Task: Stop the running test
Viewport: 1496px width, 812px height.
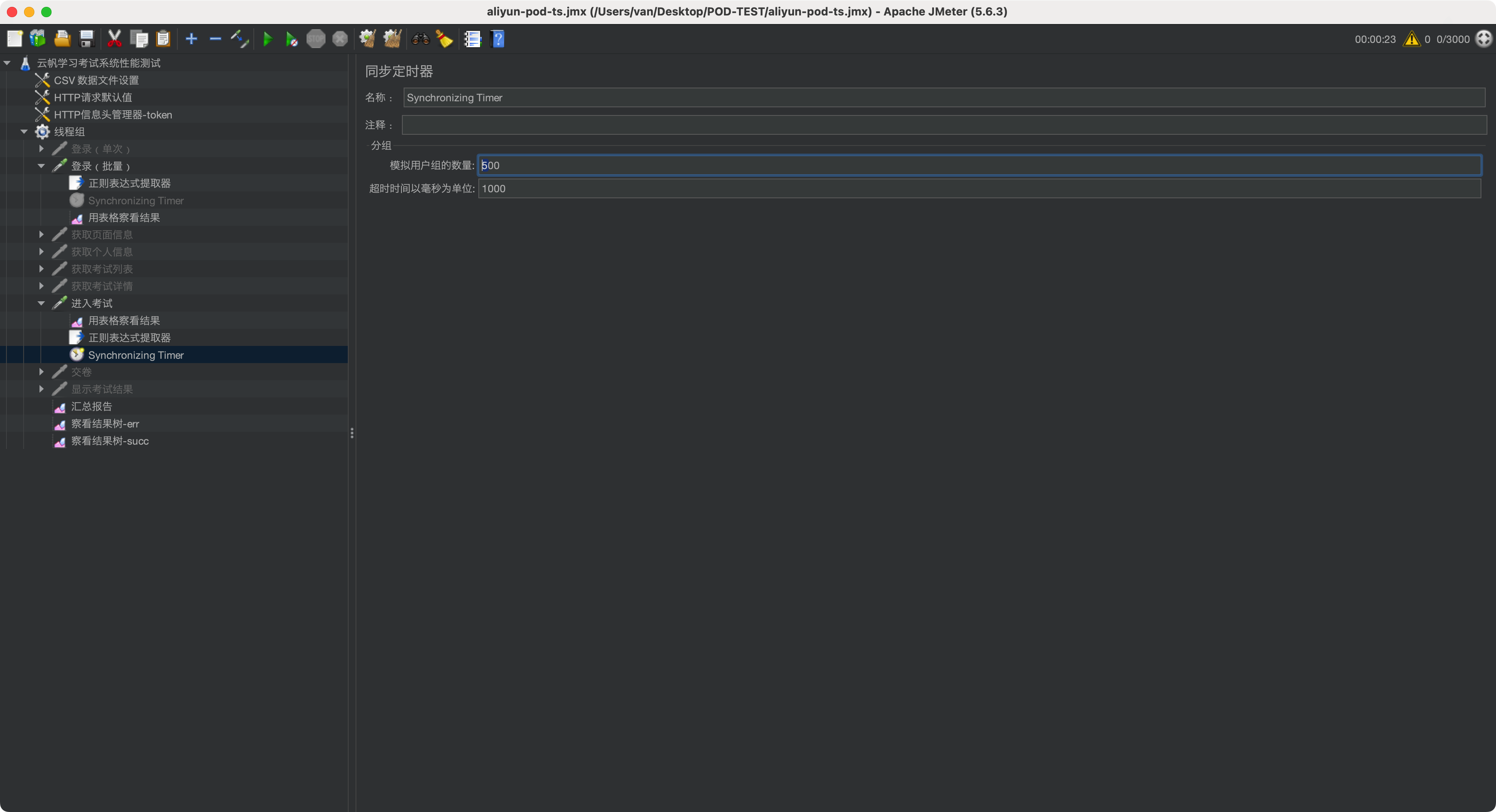Action: tap(316, 39)
